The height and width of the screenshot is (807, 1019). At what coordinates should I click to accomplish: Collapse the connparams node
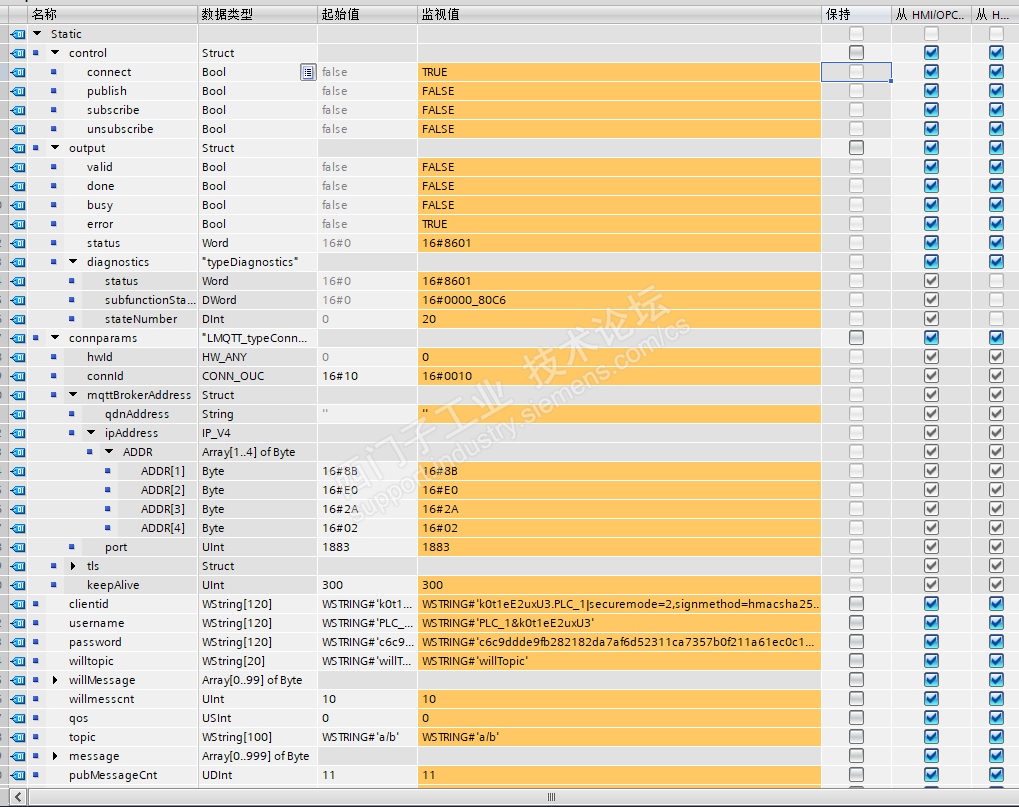pos(55,338)
